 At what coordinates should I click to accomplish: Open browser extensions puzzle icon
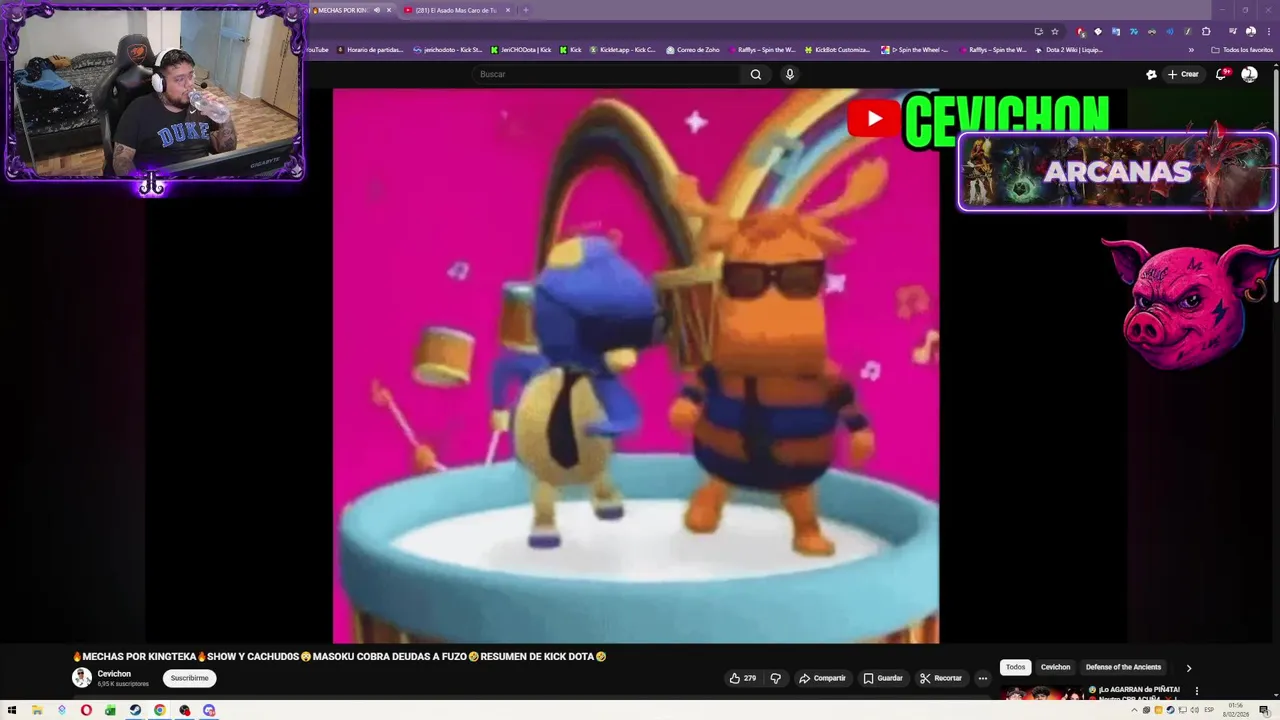click(1206, 31)
